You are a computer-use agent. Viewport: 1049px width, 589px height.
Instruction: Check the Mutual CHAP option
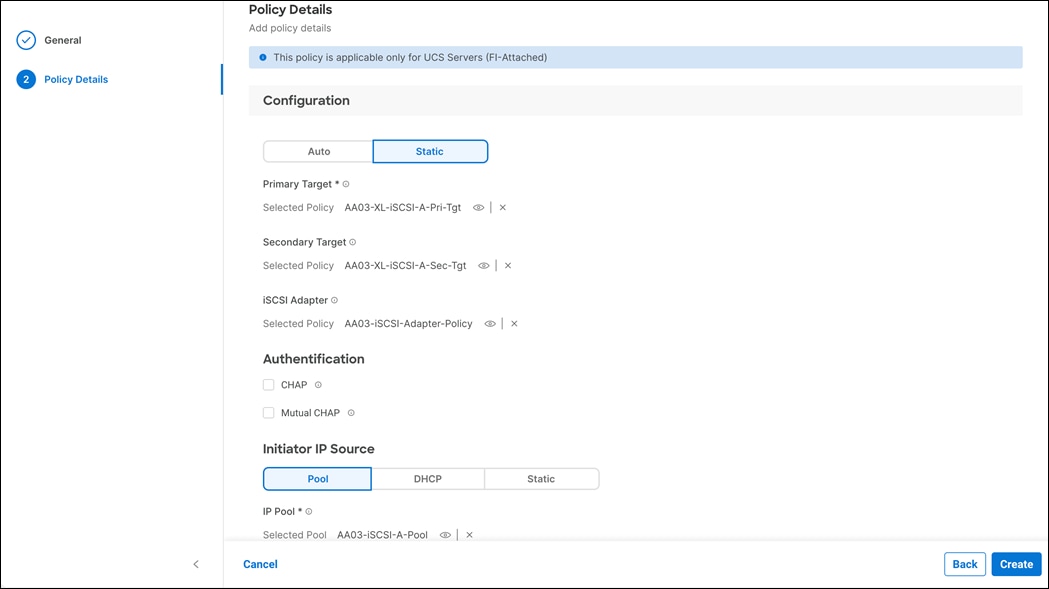click(268, 412)
